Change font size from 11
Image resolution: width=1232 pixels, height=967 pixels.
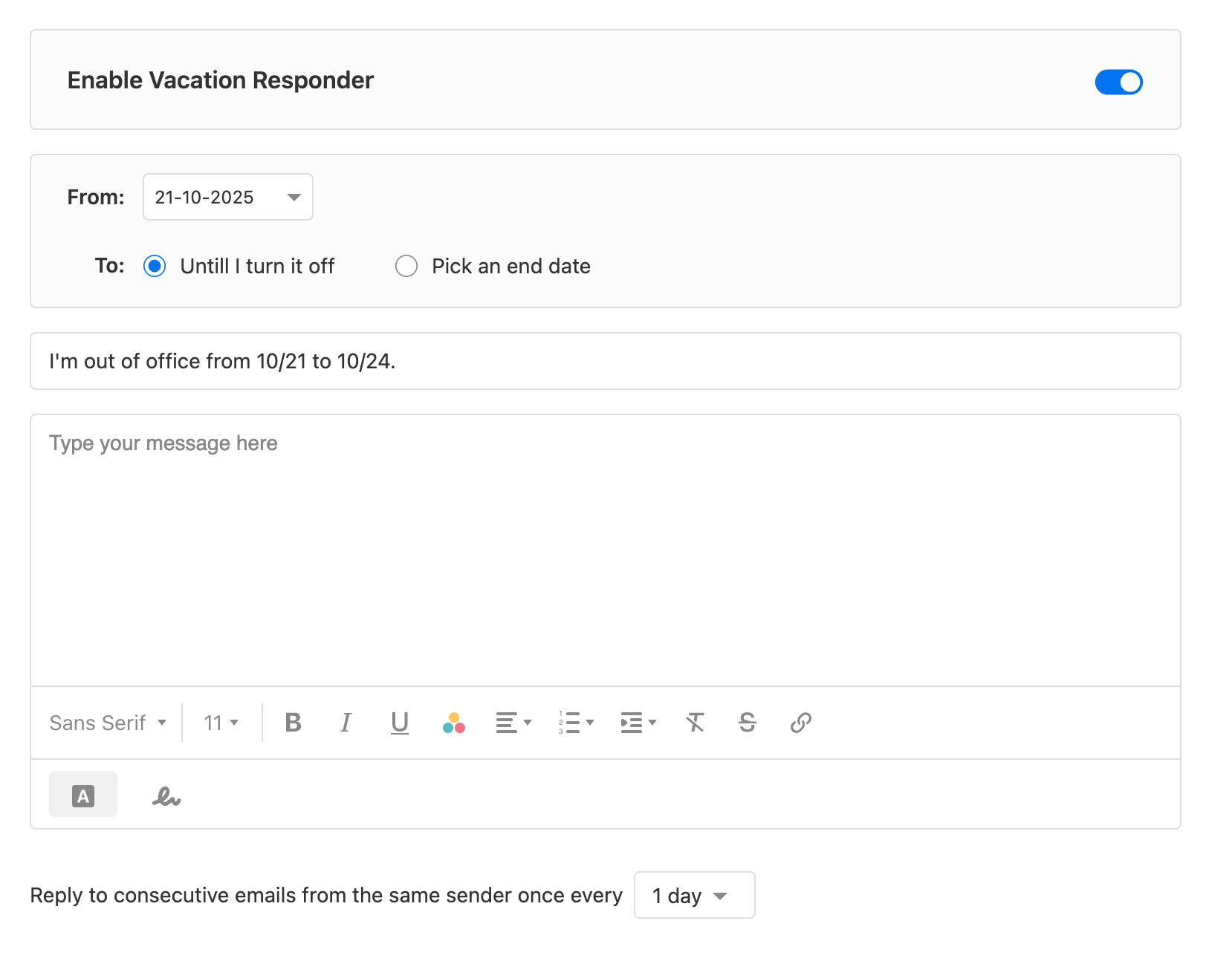click(x=219, y=722)
